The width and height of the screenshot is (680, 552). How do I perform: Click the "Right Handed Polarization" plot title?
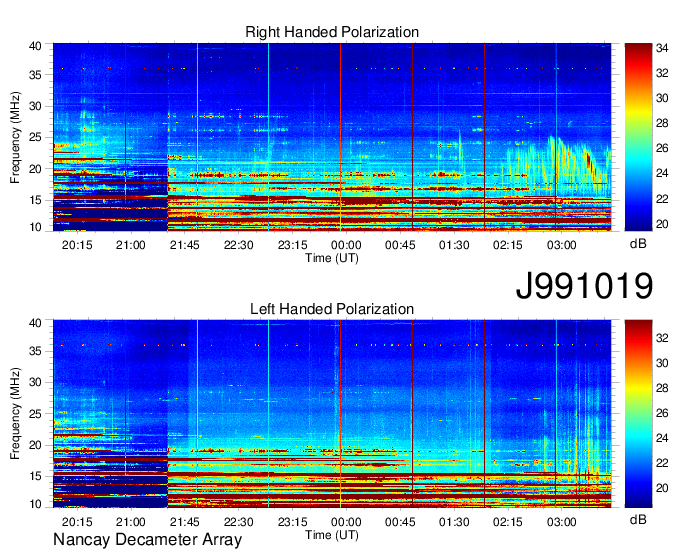pyautogui.click(x=332, y=32)
